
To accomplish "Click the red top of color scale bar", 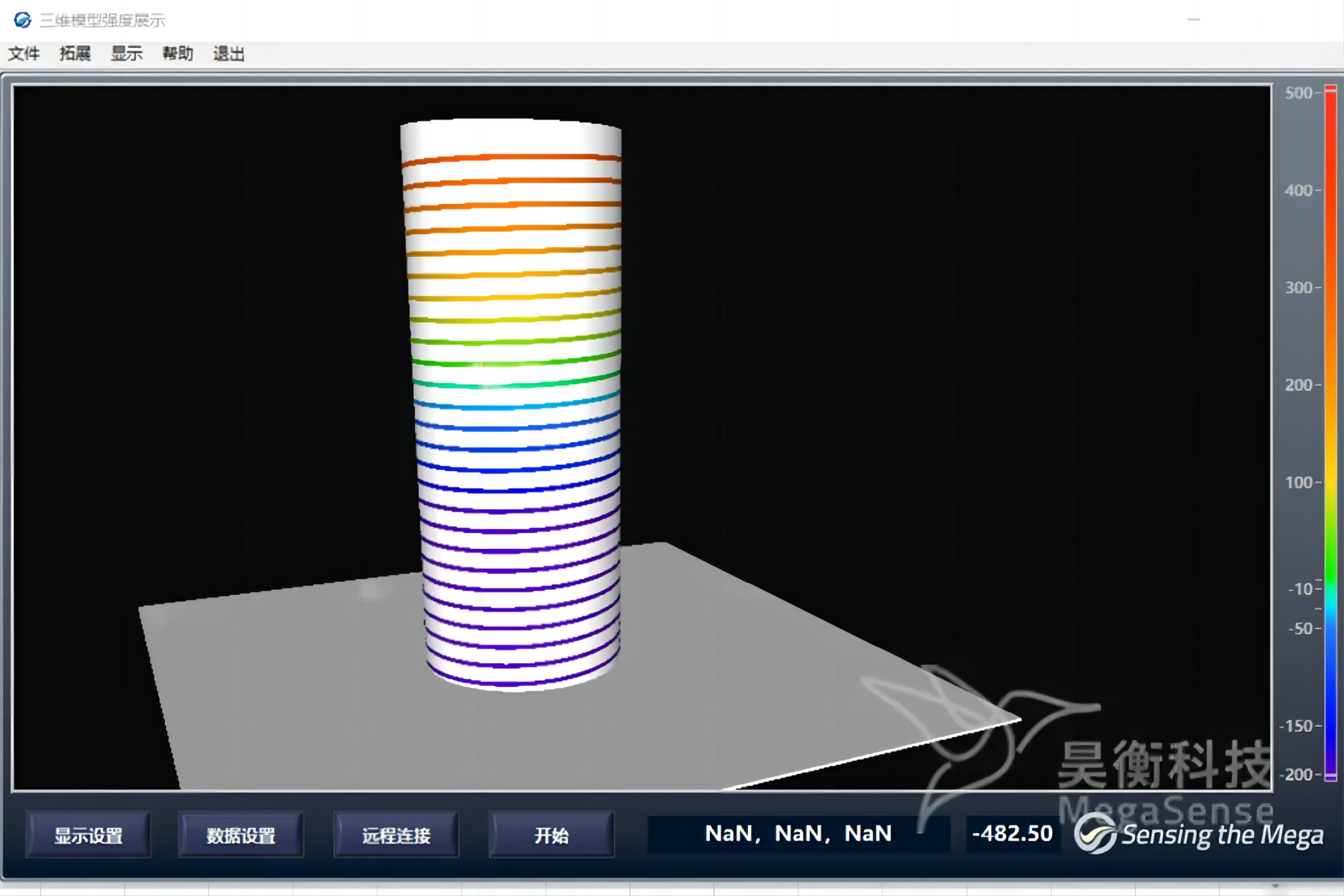I will tap(1330, 93).
